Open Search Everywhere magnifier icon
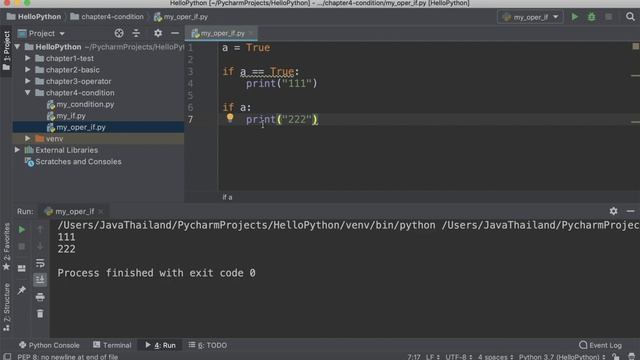Image resolution: width=640 pixels, height=360 pixels. tap(630, 17)
